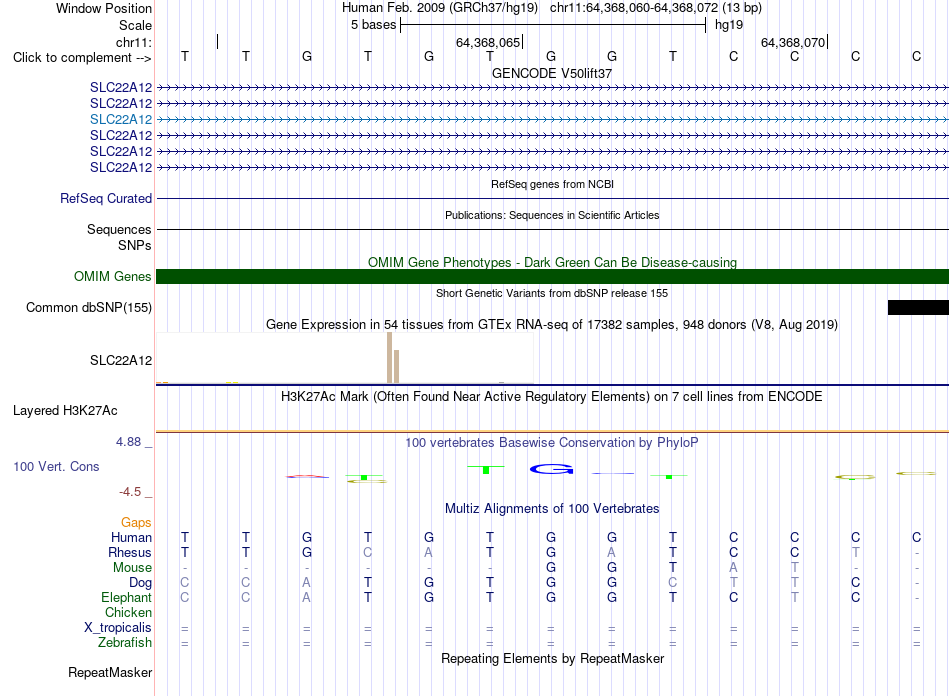Click the 'Click to complement -->' text
This screenshot has width=950, height=696.
(82, 58)
